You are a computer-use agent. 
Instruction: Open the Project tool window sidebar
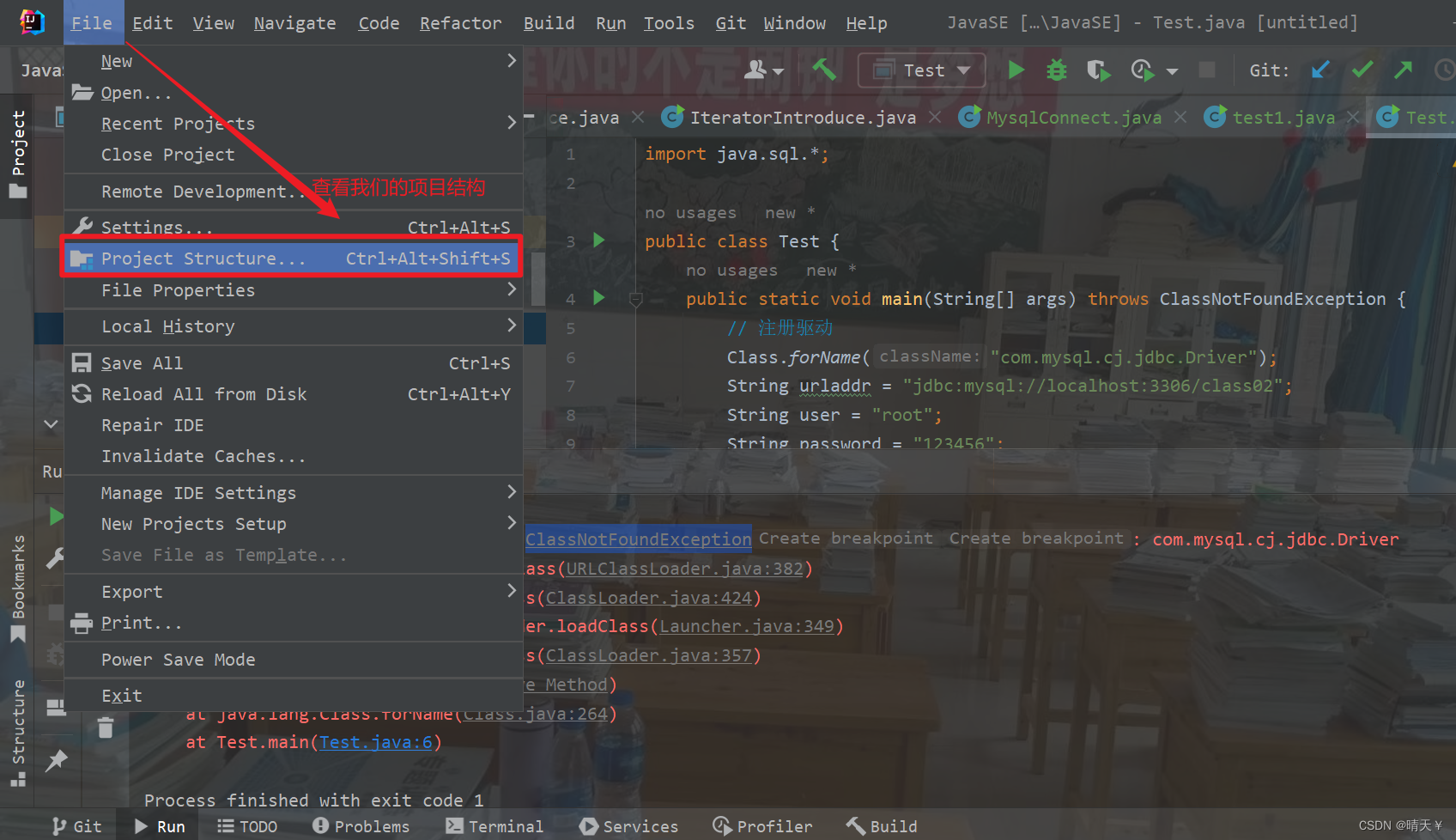click(17, 155)
